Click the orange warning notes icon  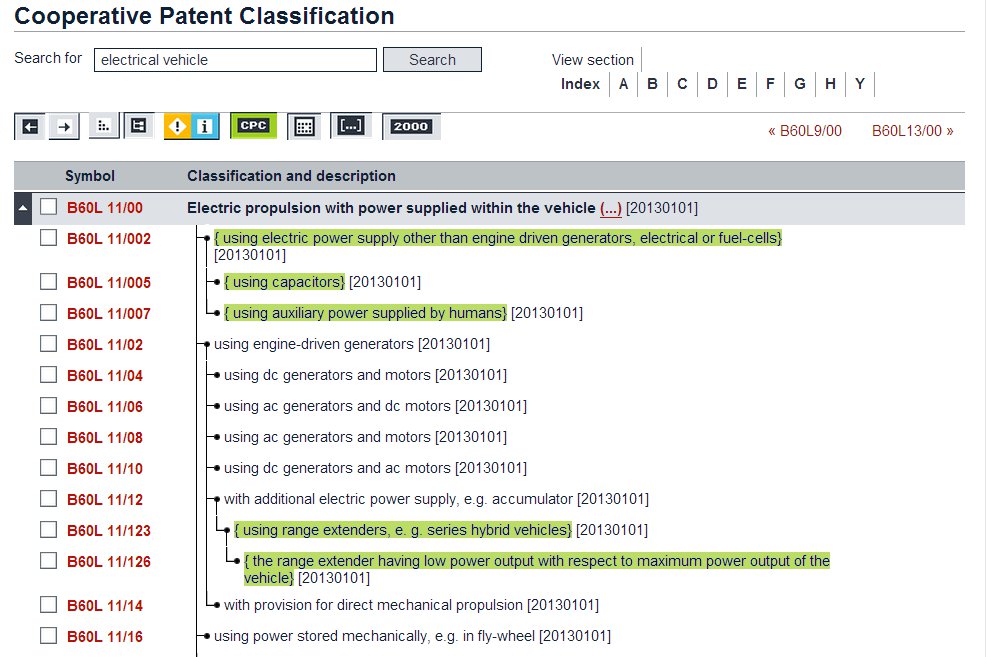[x=178, y=126]
